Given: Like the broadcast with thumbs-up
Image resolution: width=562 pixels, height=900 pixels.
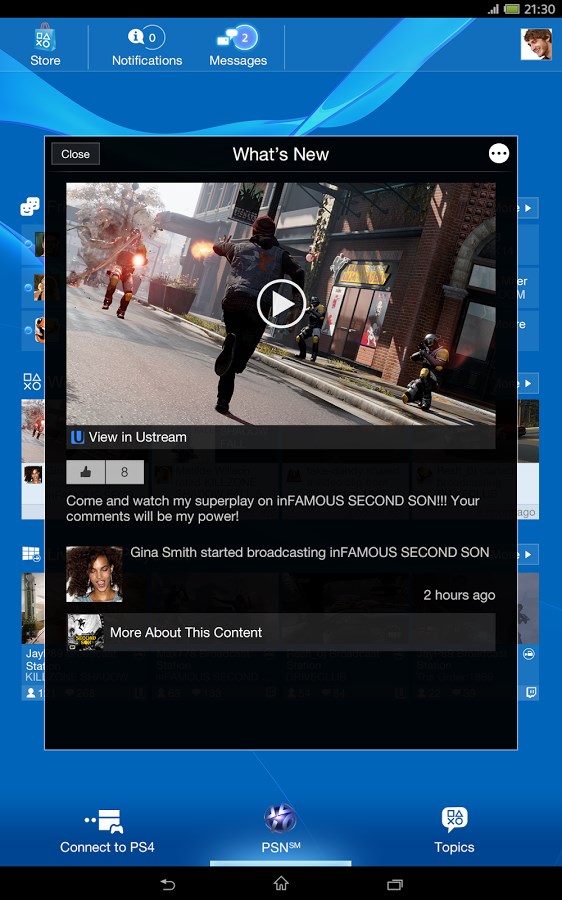Looking at the screenshot, I should point(86,472).
